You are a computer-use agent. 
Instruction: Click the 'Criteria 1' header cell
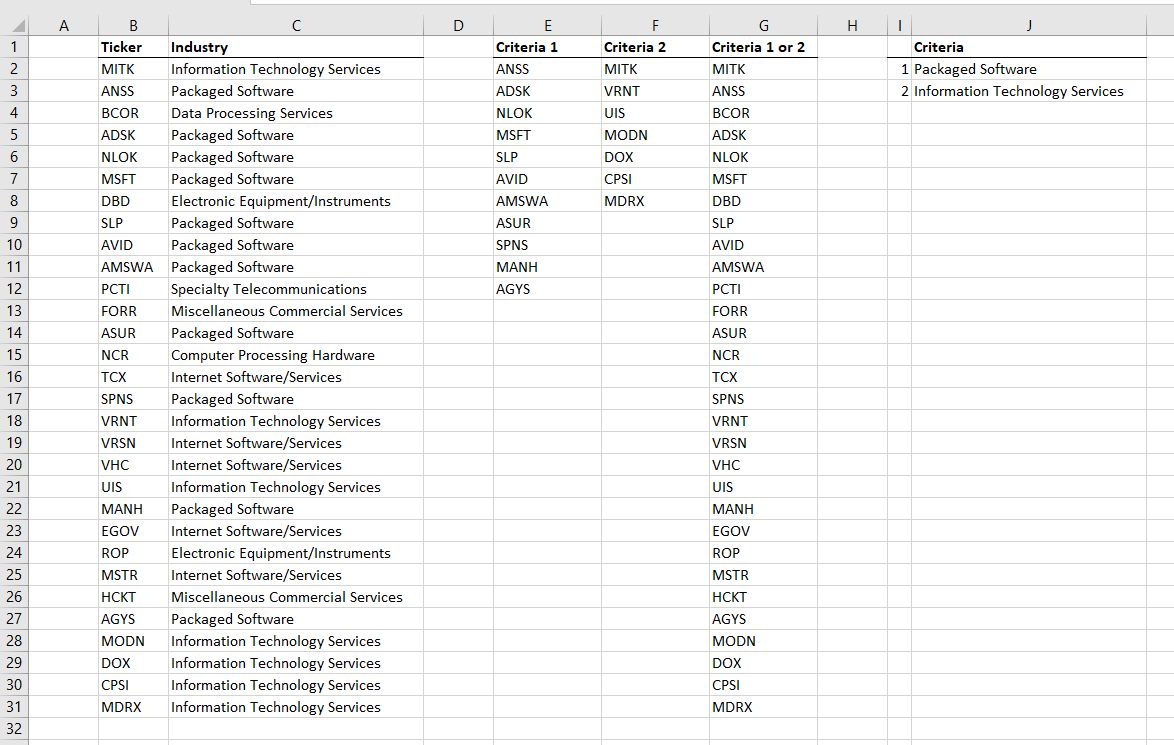pyautogui.click(x=547, y=47)
